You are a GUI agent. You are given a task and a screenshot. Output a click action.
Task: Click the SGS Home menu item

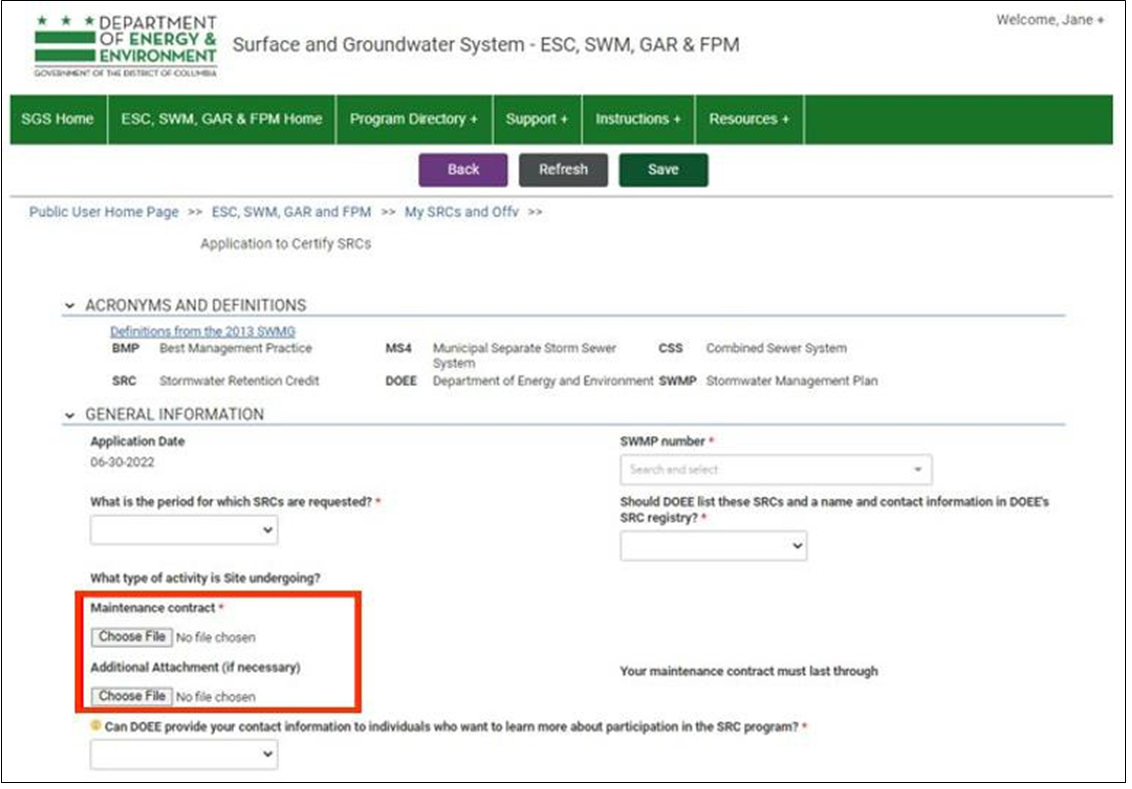[x=57, y=119]
